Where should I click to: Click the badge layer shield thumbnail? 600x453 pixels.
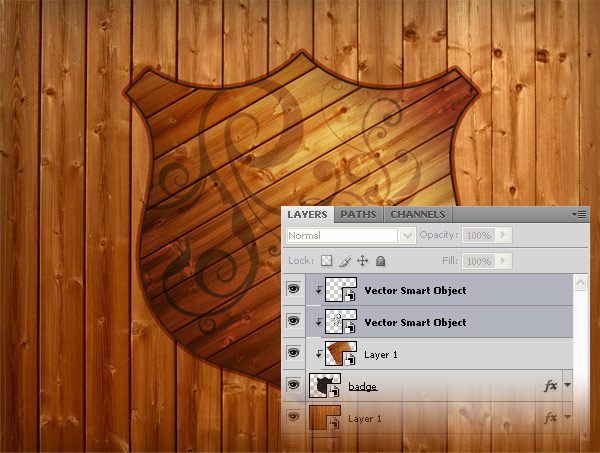pyautogui.click(x=325, y=386)
